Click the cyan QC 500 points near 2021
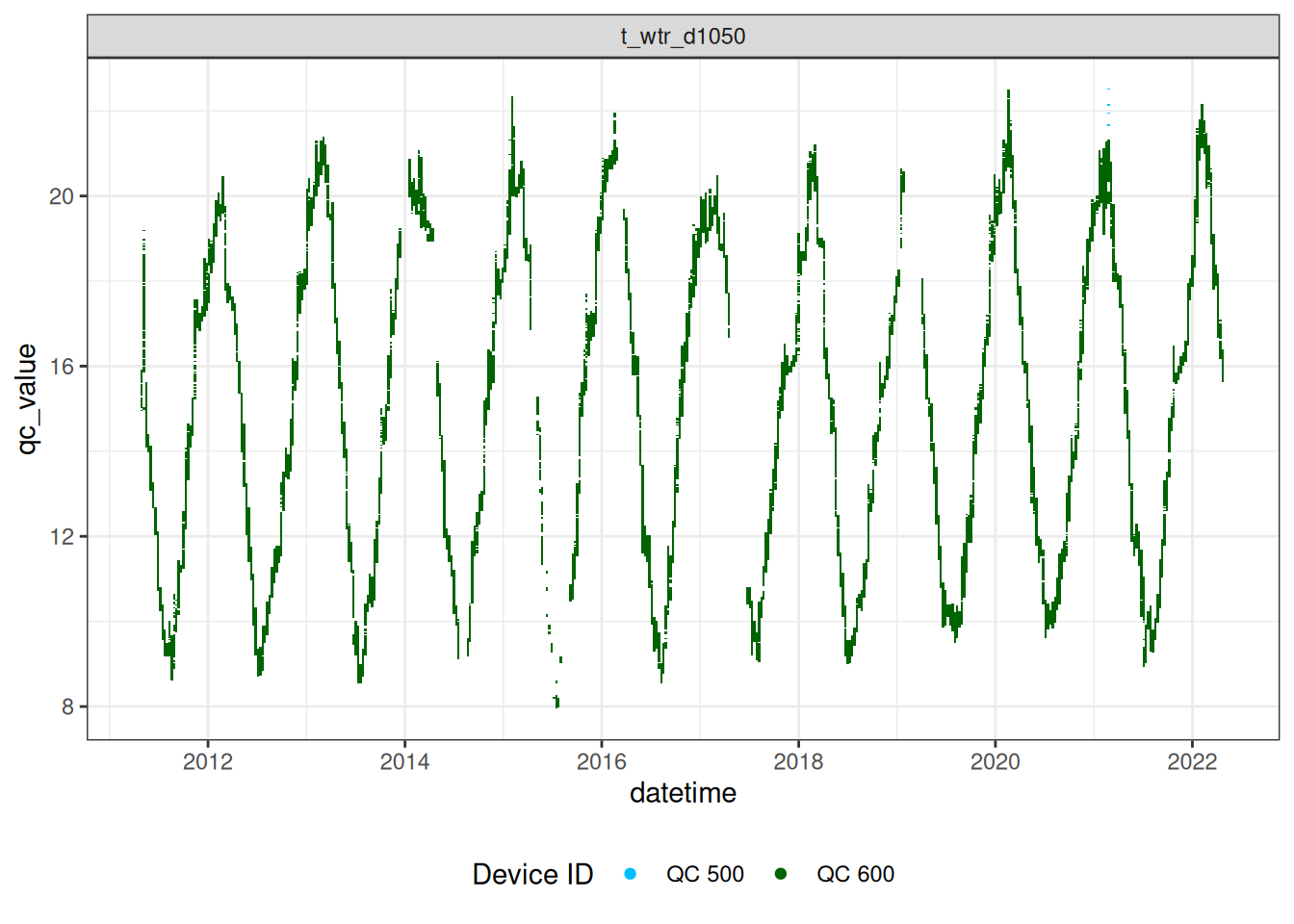This screenshot has height=924, width=1294. 1108,106
